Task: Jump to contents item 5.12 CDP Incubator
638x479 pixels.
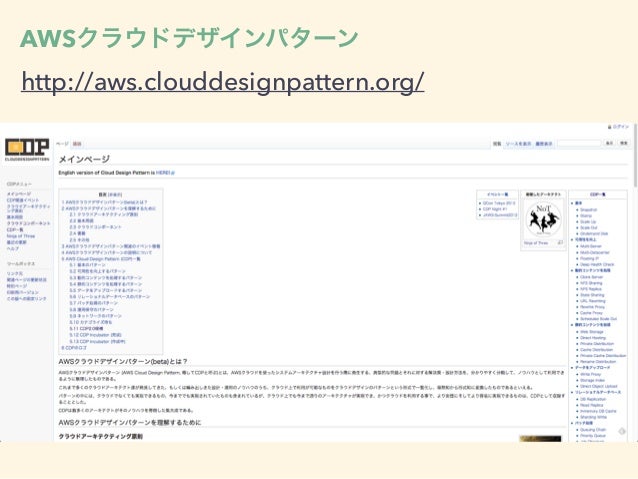Action: coord(95,335)
